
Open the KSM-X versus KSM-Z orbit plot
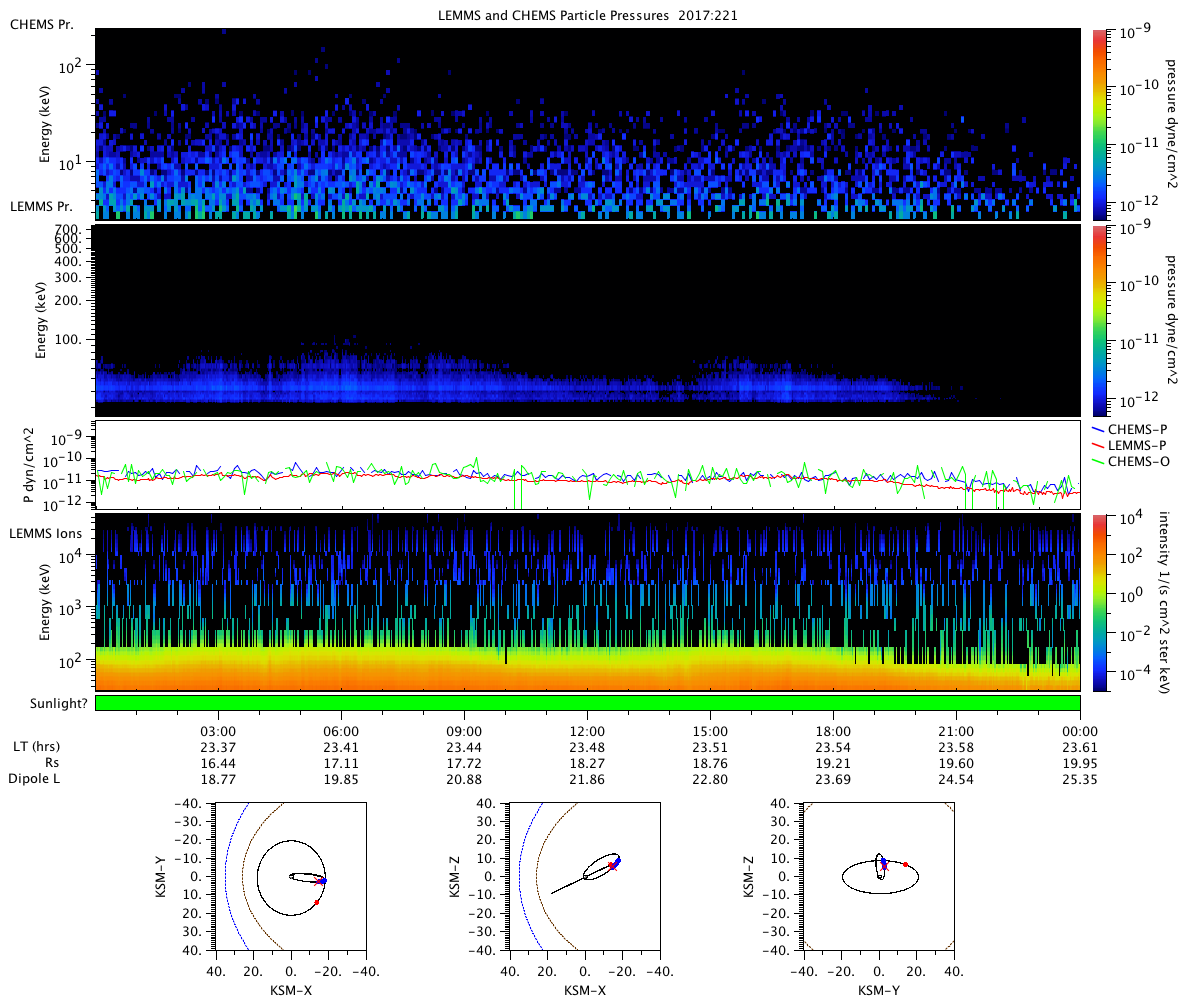pyautogui.click(x=584, y=876)
